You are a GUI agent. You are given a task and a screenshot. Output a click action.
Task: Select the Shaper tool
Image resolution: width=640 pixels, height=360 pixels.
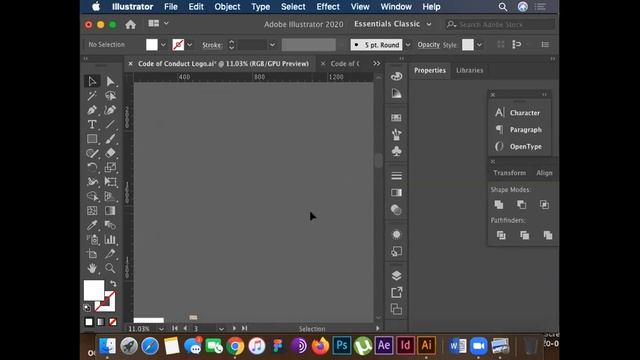point(92,153)
